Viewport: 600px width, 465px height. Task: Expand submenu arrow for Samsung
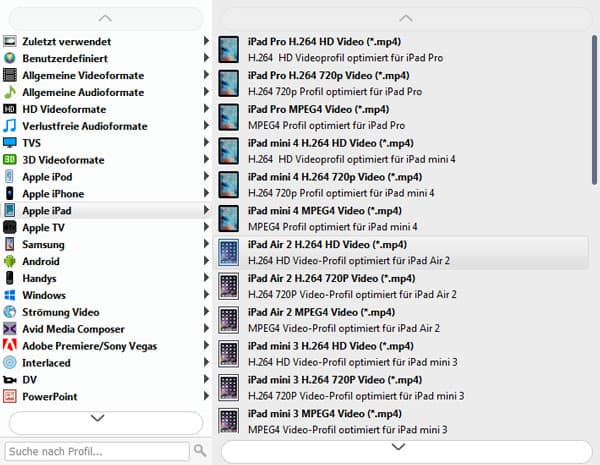206,243
